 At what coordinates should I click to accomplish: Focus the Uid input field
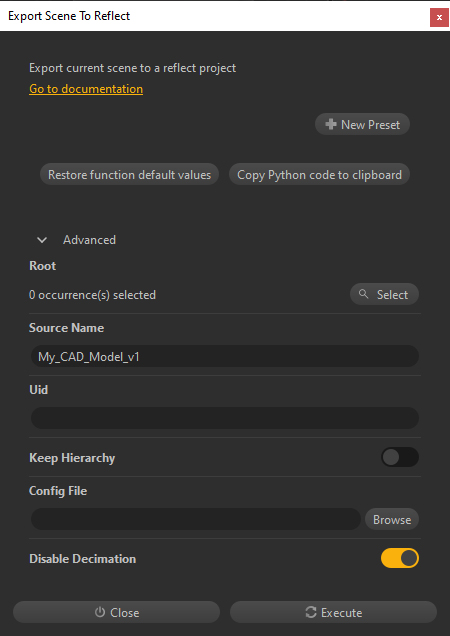pyautogui.click(x=225, y=418)
